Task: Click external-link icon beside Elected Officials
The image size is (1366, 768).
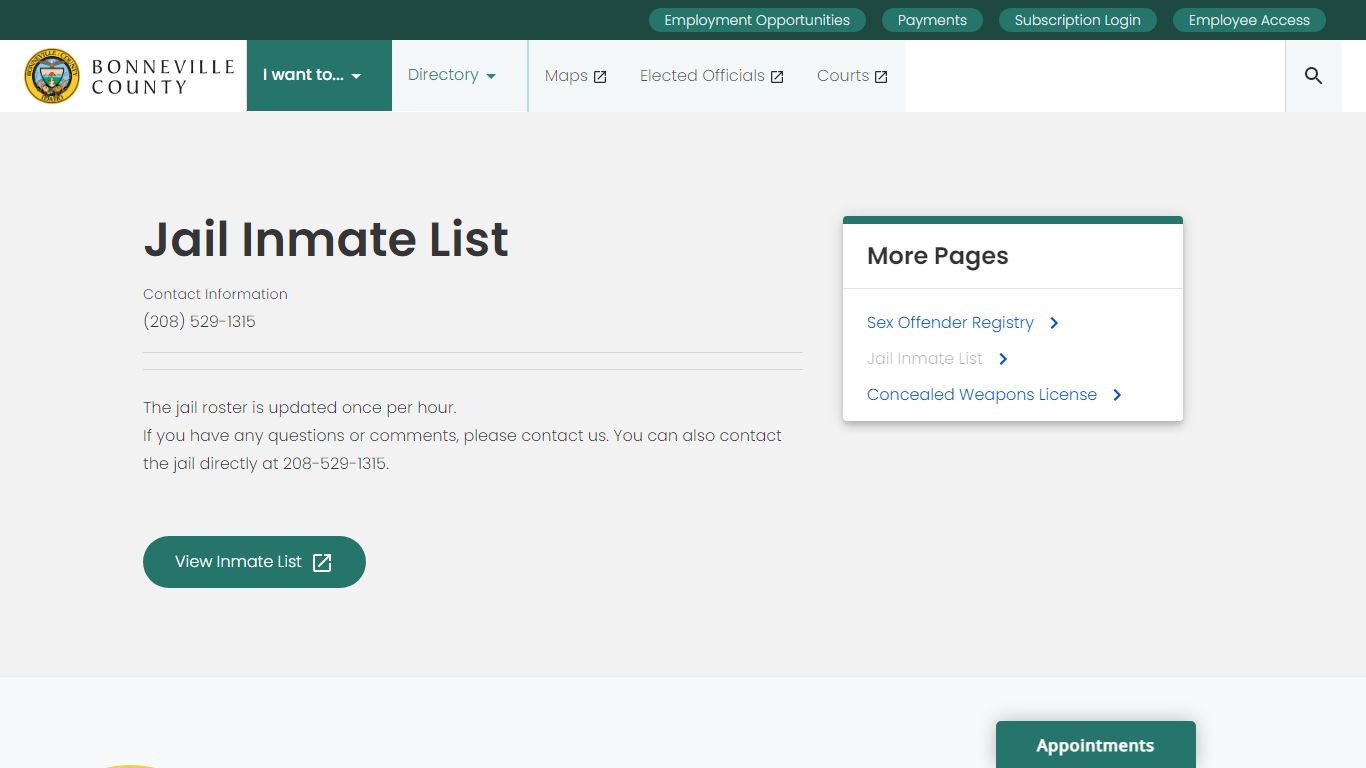Action: [777, 77]
